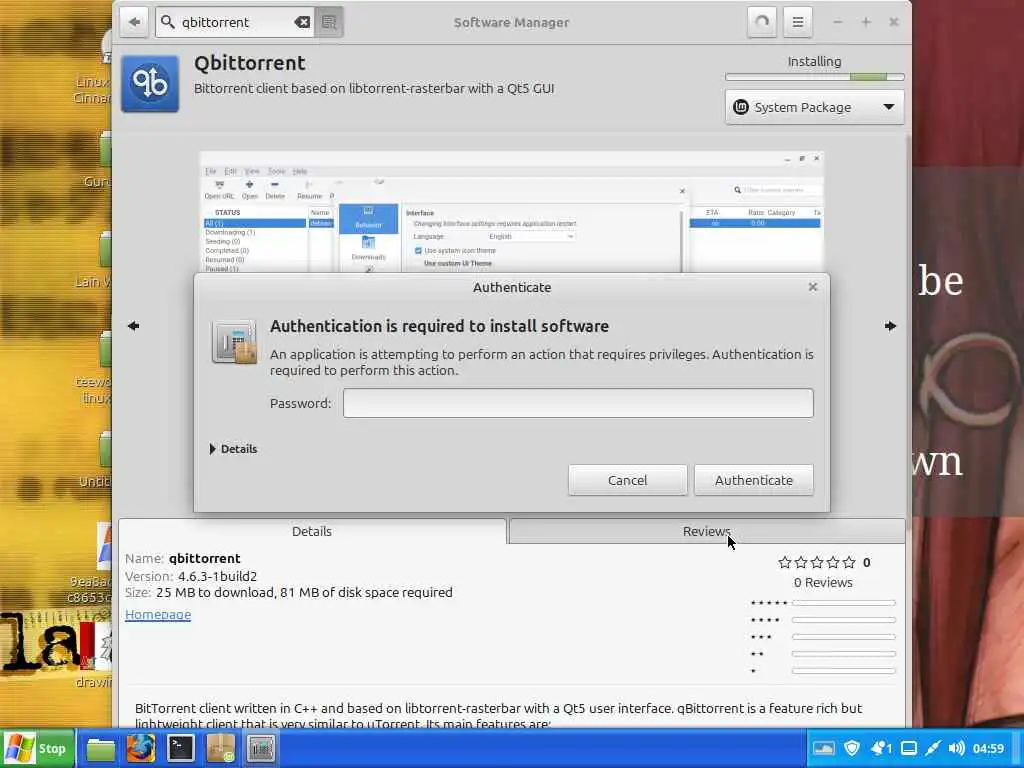Click the one-star rating bar

tap(844, 671)
